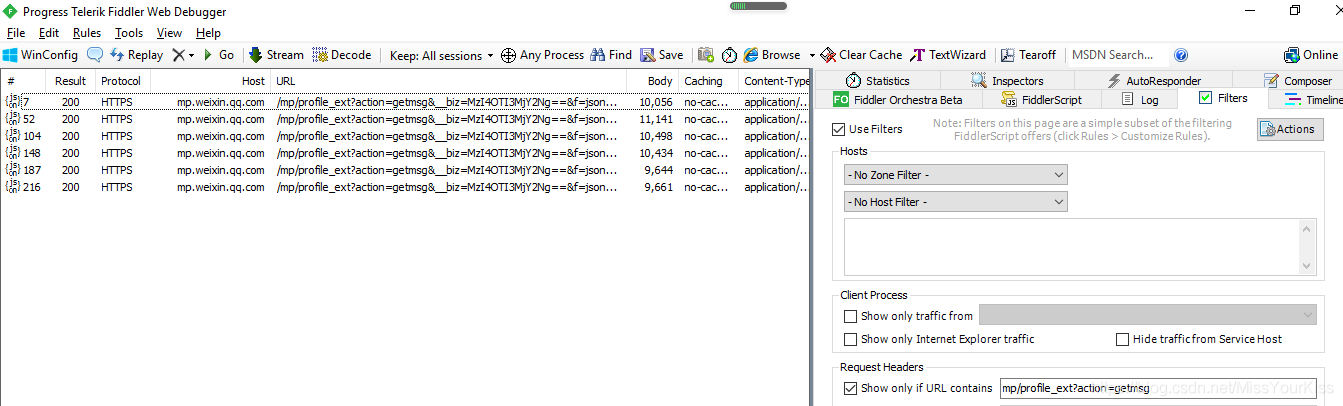Clear Cache from toolbar

point(861,55)
